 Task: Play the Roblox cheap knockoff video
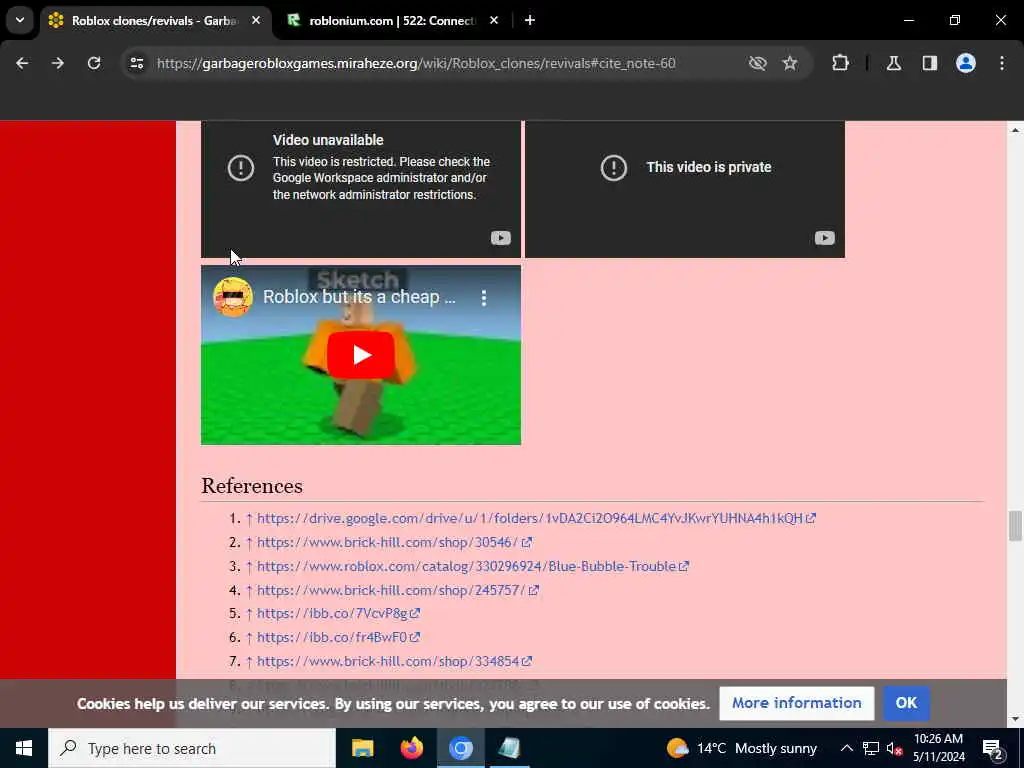click(x=360, y=355)
